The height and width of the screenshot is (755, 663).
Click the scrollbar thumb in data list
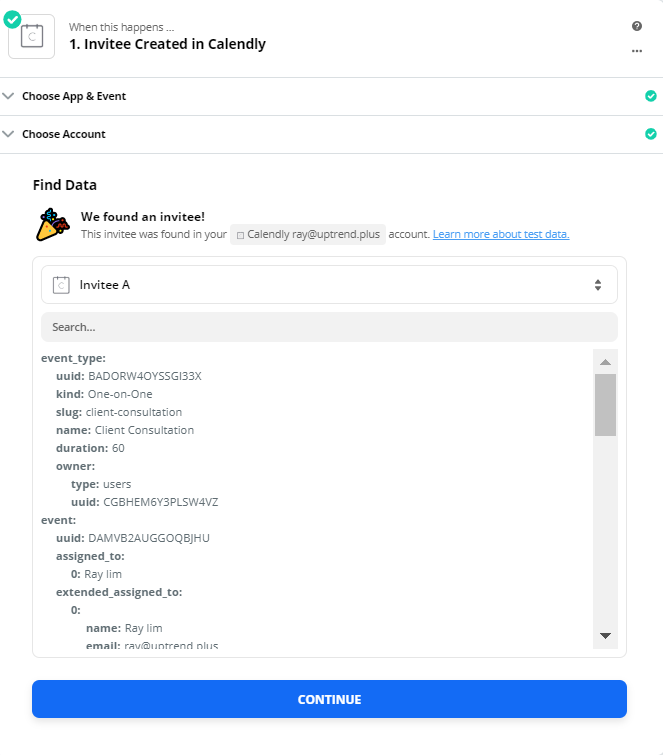[x=605, y=405]
